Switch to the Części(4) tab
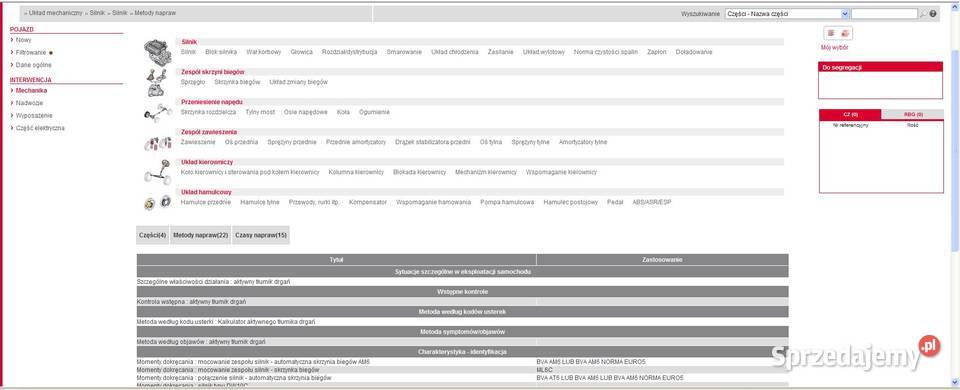Screen dimensions: 960x390 [x=152, y=235]
